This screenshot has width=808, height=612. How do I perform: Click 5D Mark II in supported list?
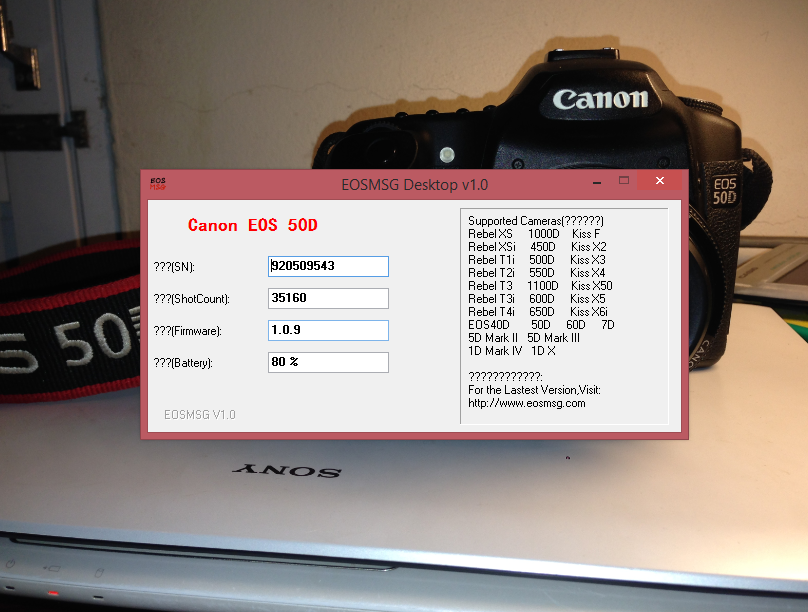(493, 338)
